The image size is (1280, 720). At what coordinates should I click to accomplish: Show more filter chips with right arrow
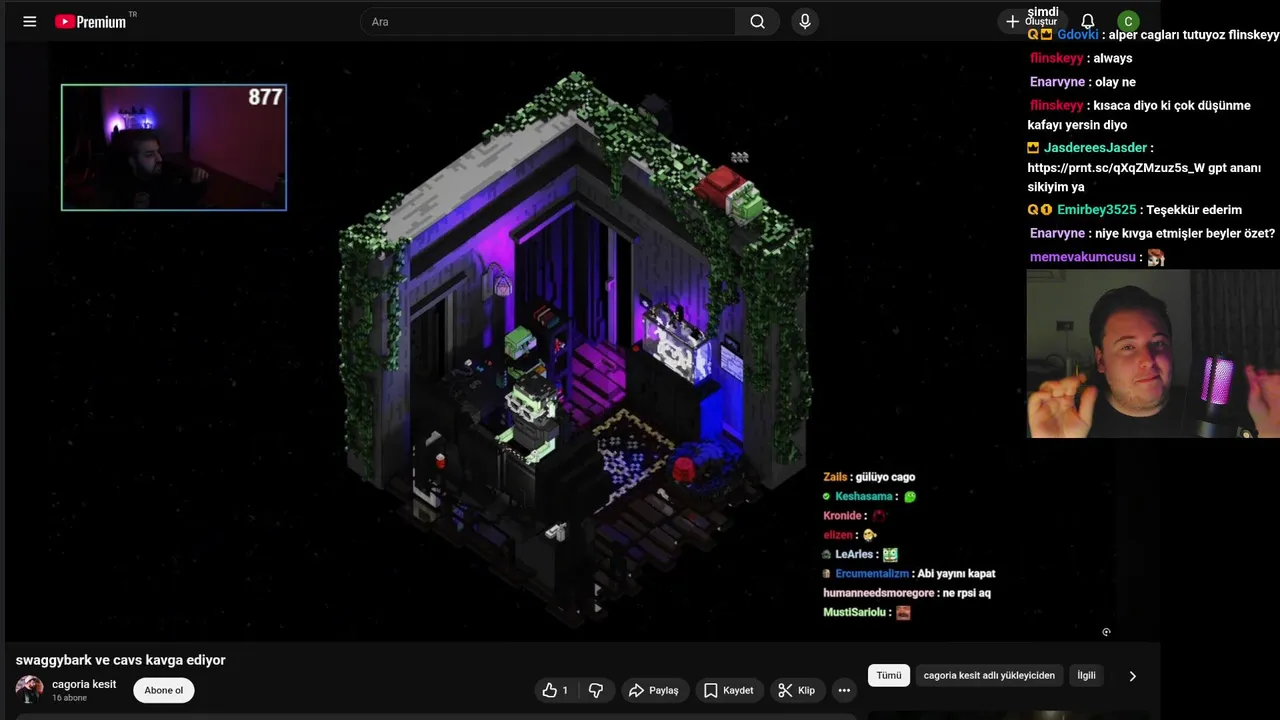coord(1132,676)
